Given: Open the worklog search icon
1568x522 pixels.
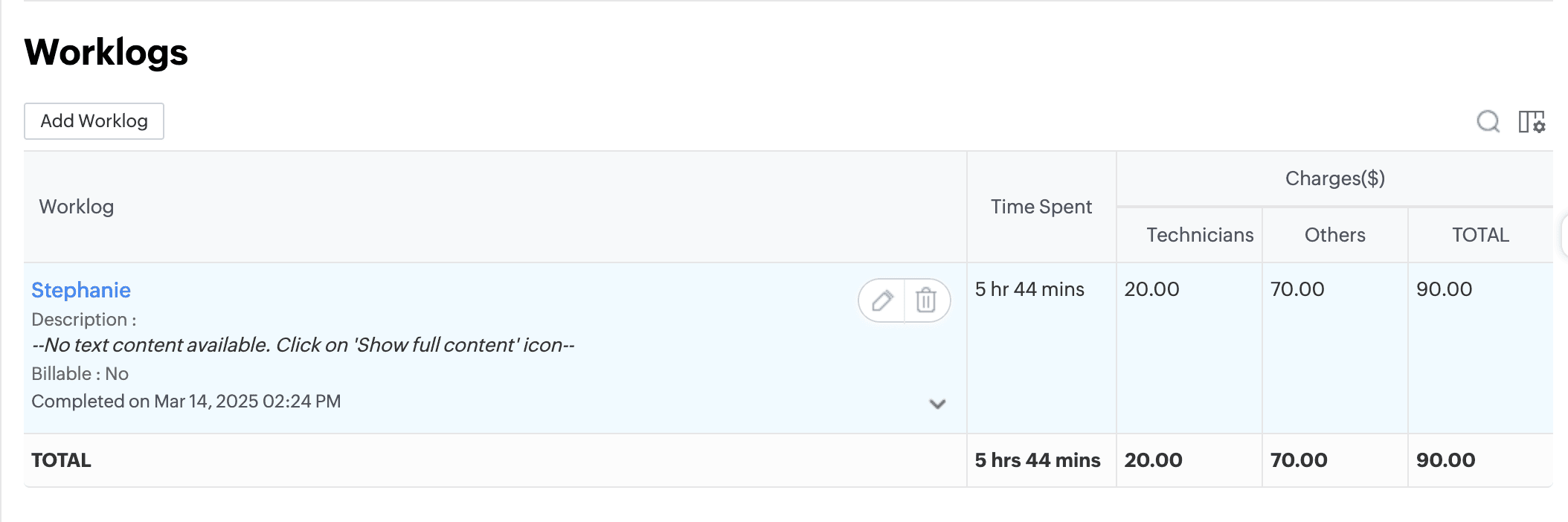Looking at the screenshot, I should 1488,121.
